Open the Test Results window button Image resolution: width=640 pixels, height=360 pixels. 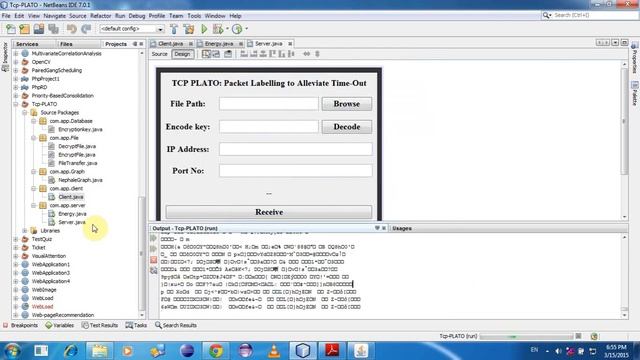pos(100,325)
